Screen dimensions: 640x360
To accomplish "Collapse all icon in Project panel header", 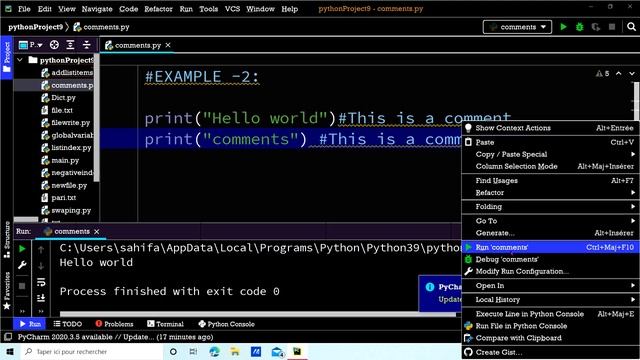I will point(87,45).
